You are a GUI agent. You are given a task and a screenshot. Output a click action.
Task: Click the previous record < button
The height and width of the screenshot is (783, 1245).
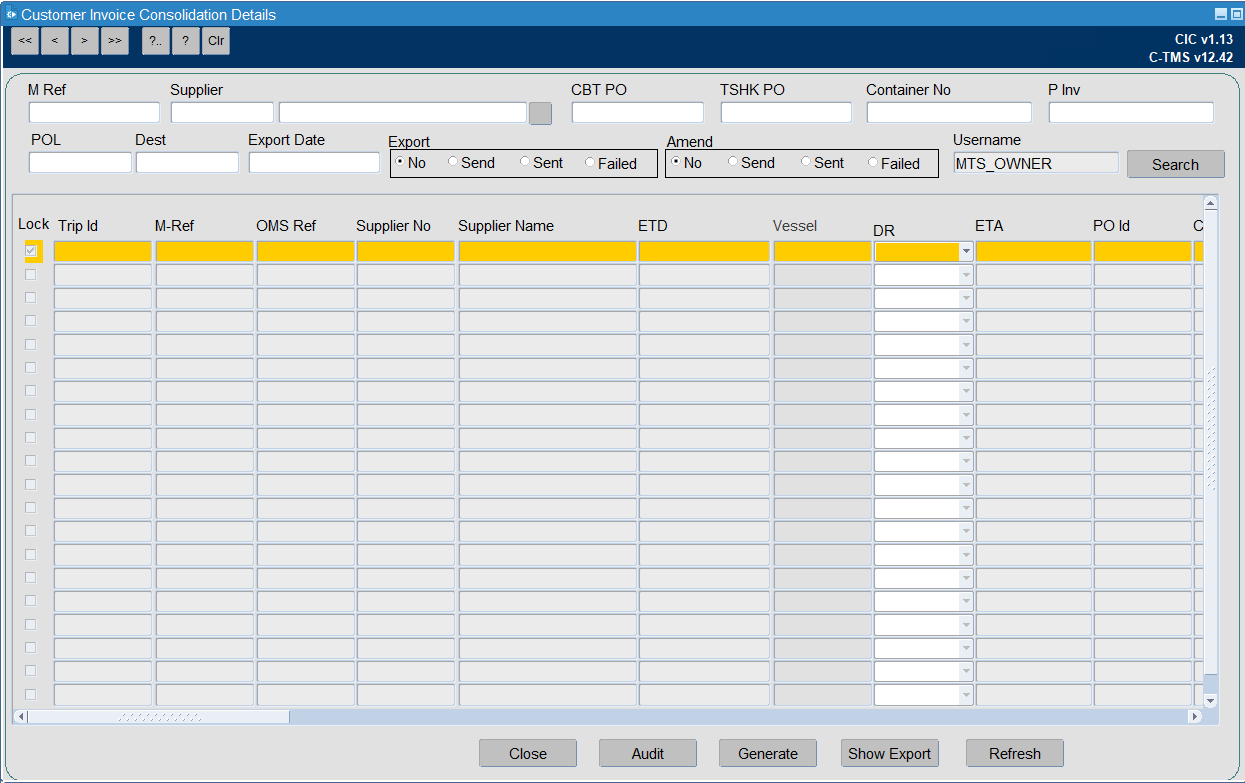coord(55,41)
